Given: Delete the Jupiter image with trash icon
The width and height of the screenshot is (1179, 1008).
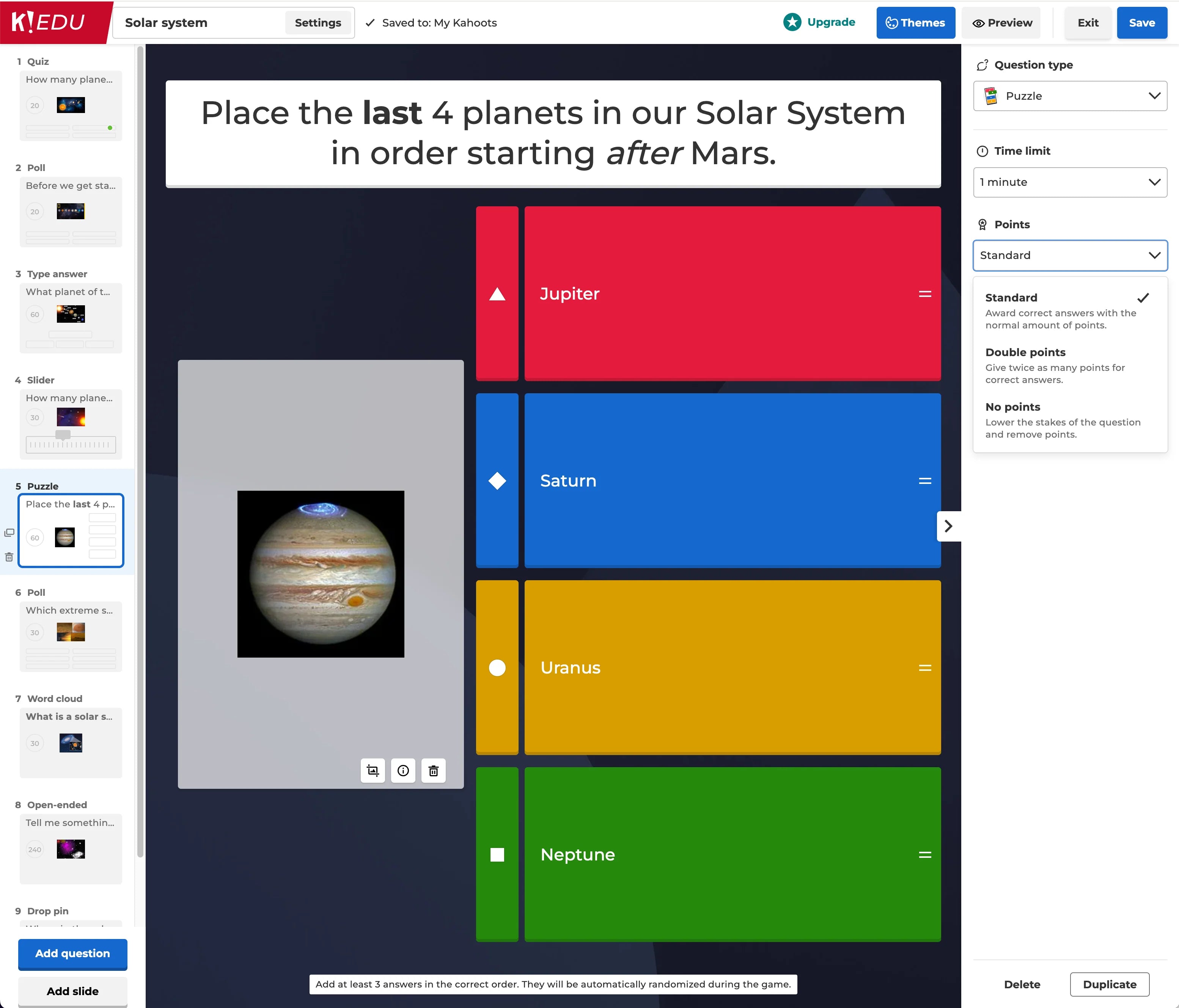Looking at the screenshot, I should coord(434,771).
